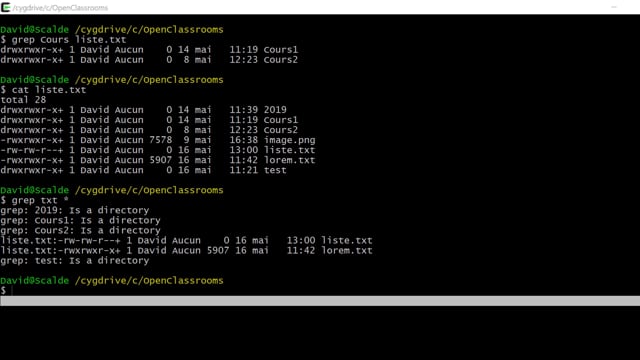Viewport: 640px width, 360px height.
Task: Click the 'image.png' file name in listing
Action: pyautogui.click(x=289, y=140)
